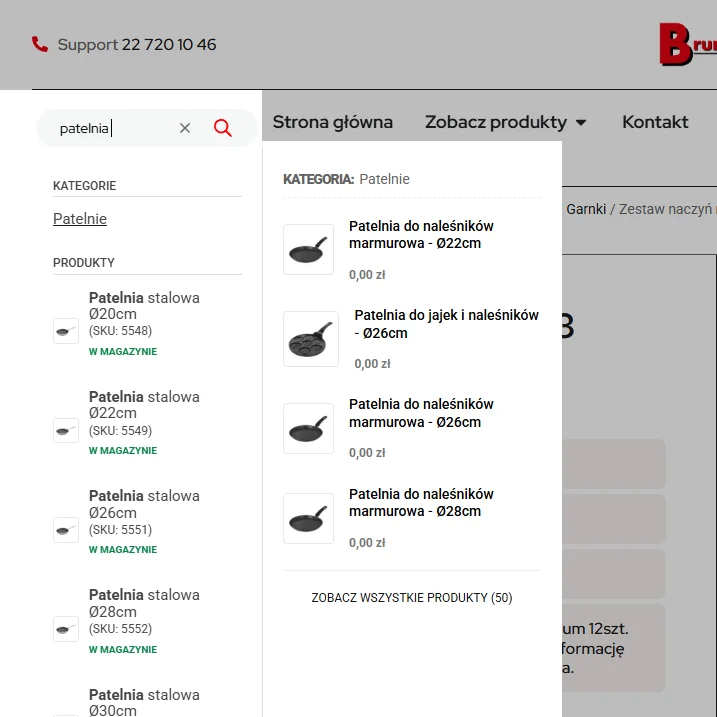Expand the Zobacz produkty dropdown menu
The width and height of the screenshot is (717, 717).
506,122
